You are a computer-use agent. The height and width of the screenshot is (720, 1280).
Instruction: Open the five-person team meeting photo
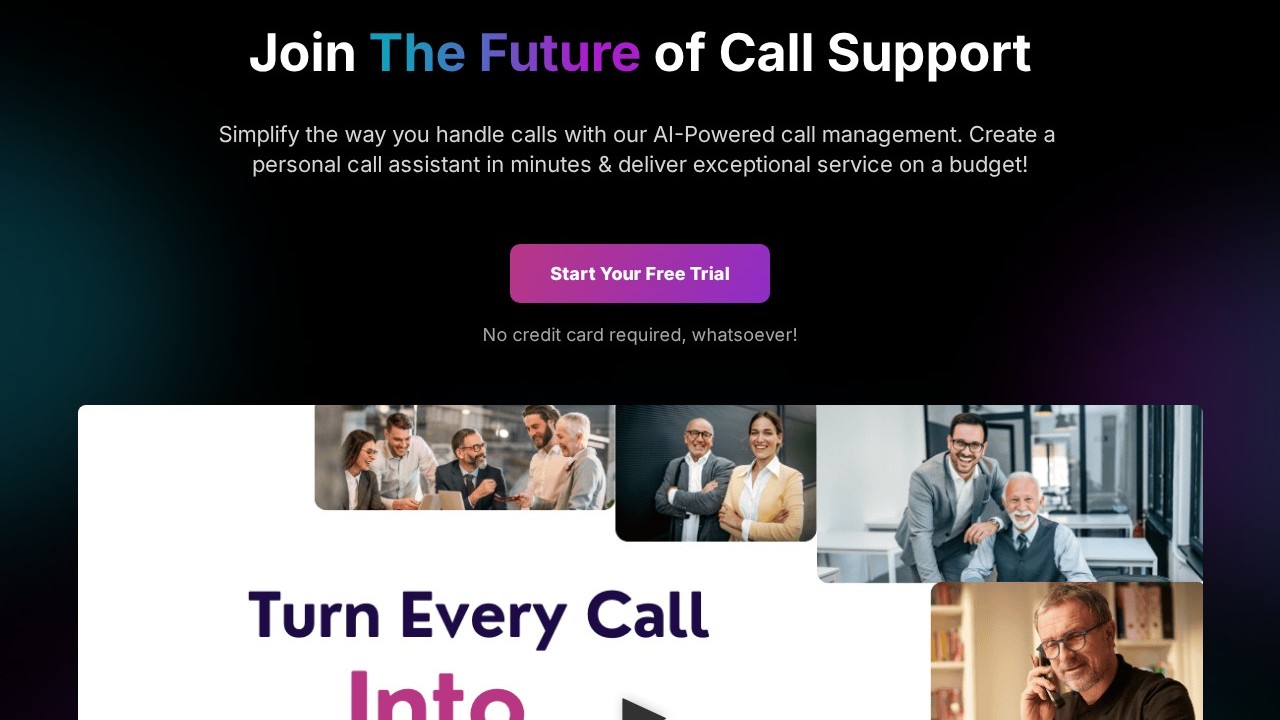465,457
